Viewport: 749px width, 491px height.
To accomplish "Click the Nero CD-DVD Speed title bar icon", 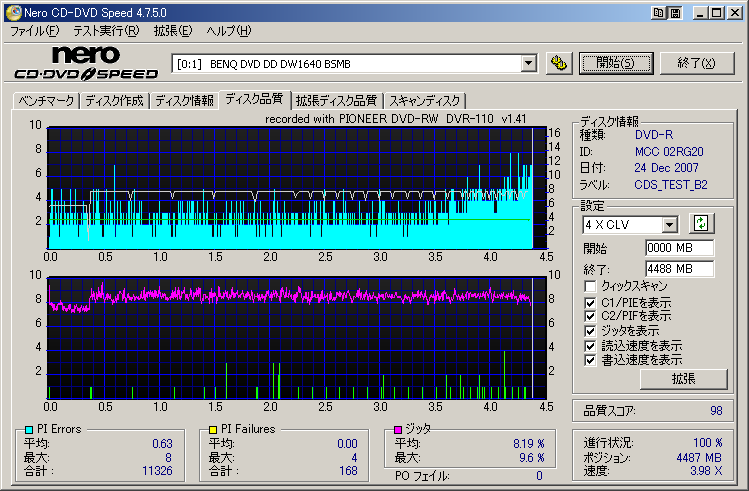I will click(x=13, y=13).
